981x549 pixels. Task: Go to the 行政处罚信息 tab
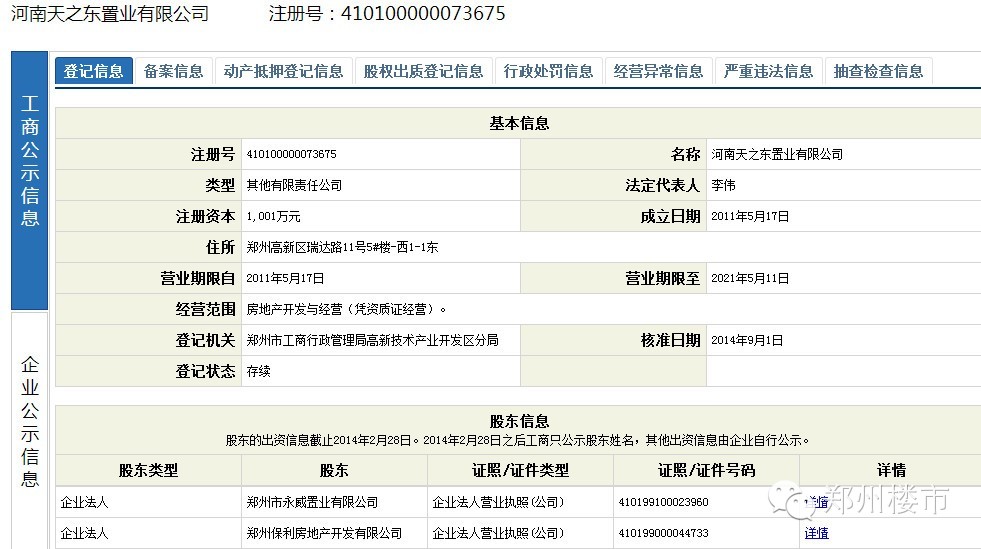tap(549, 71)
